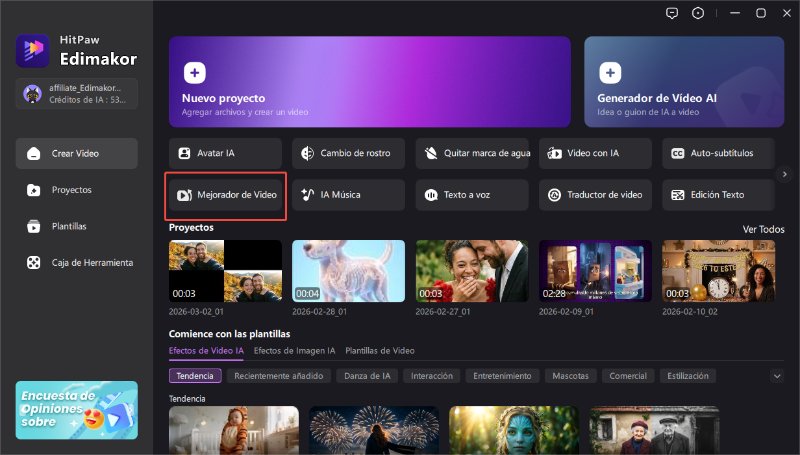Image resolution: width=800 pixels, height=455 pixels.
Task: Launch the Cambio de rostro tool
Action: tap(348, 153)
